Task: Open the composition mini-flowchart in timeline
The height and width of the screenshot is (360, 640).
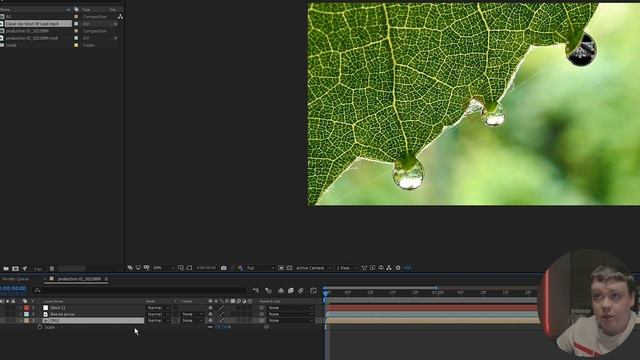Action: coord(256,291)
